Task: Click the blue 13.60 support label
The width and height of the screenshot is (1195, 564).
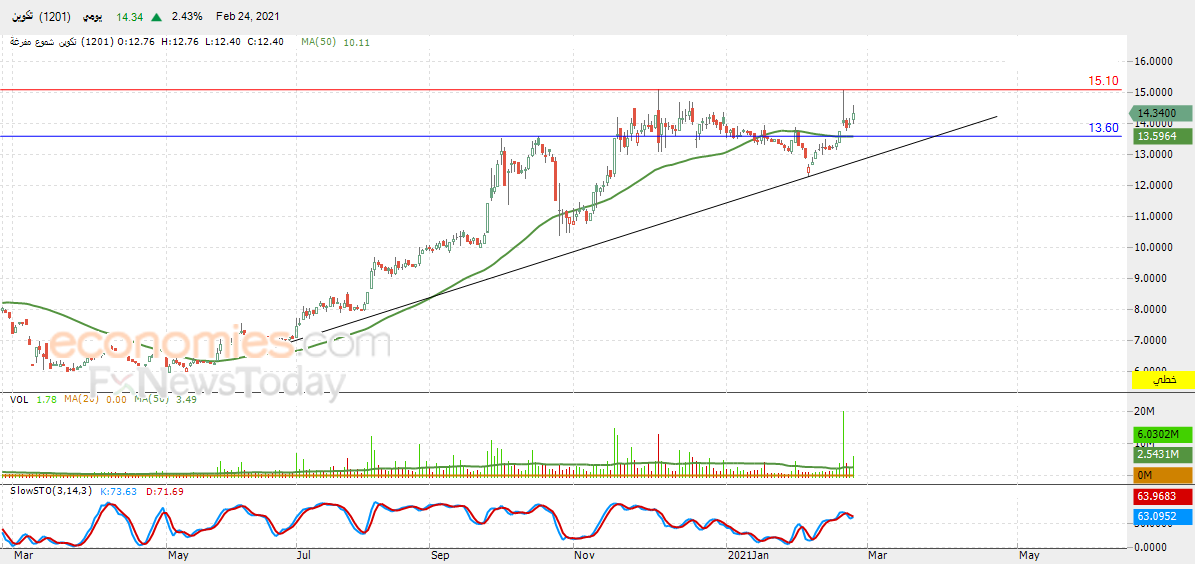Action: (x=1103, y=128)
